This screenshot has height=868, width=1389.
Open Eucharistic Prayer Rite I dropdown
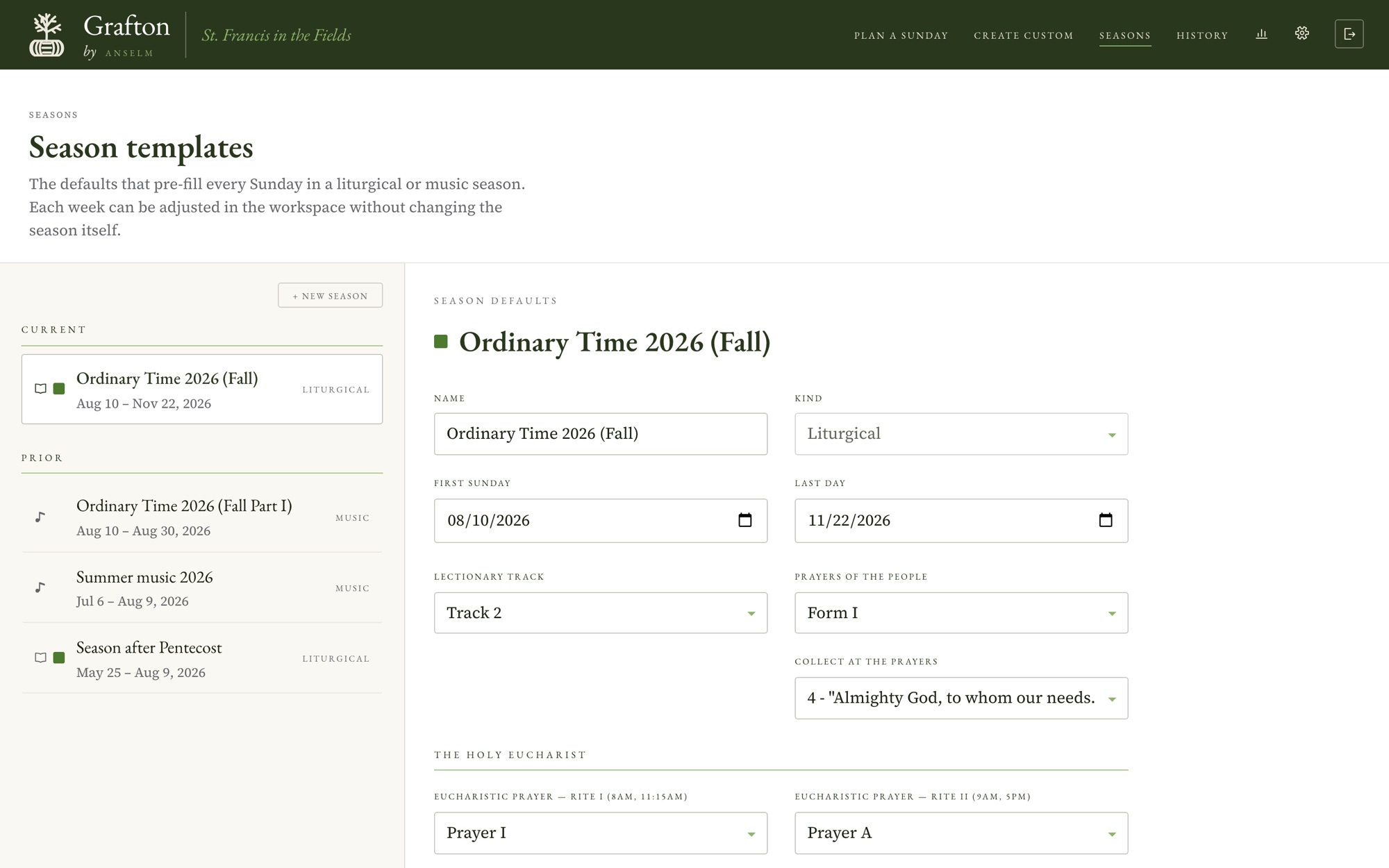(601, 833)
